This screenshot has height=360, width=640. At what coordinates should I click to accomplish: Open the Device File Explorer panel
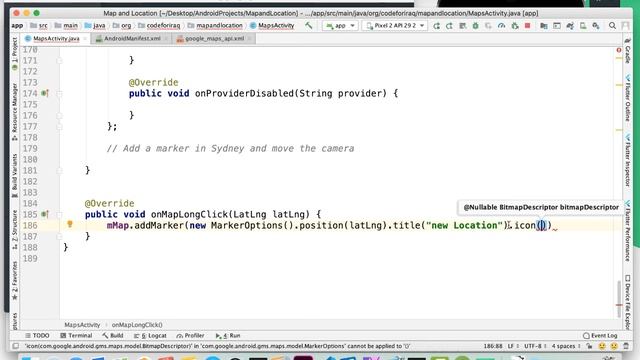pyautogui.click(x=627, y=302)
